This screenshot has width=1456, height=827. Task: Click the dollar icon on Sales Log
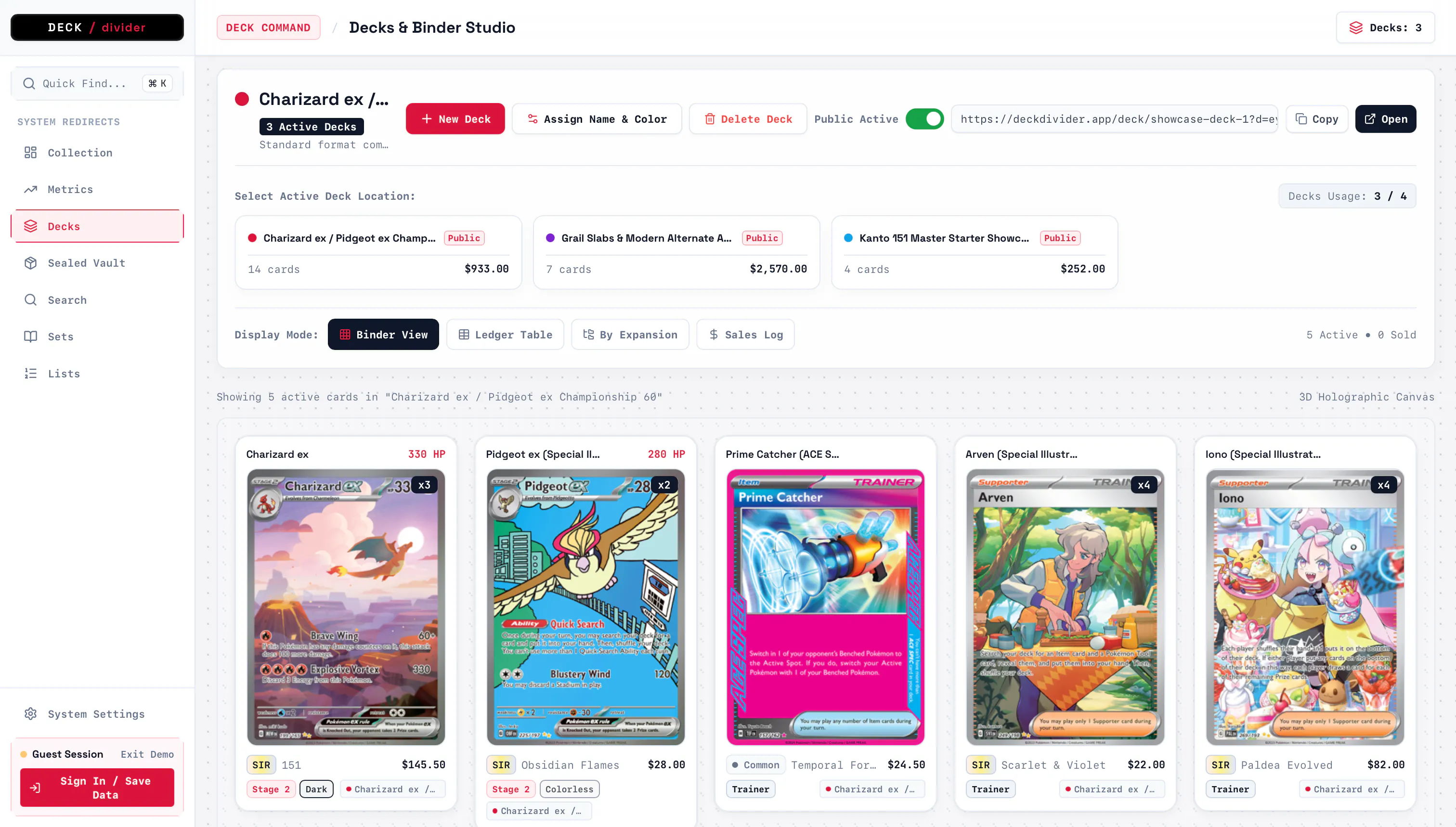(714, 335)
